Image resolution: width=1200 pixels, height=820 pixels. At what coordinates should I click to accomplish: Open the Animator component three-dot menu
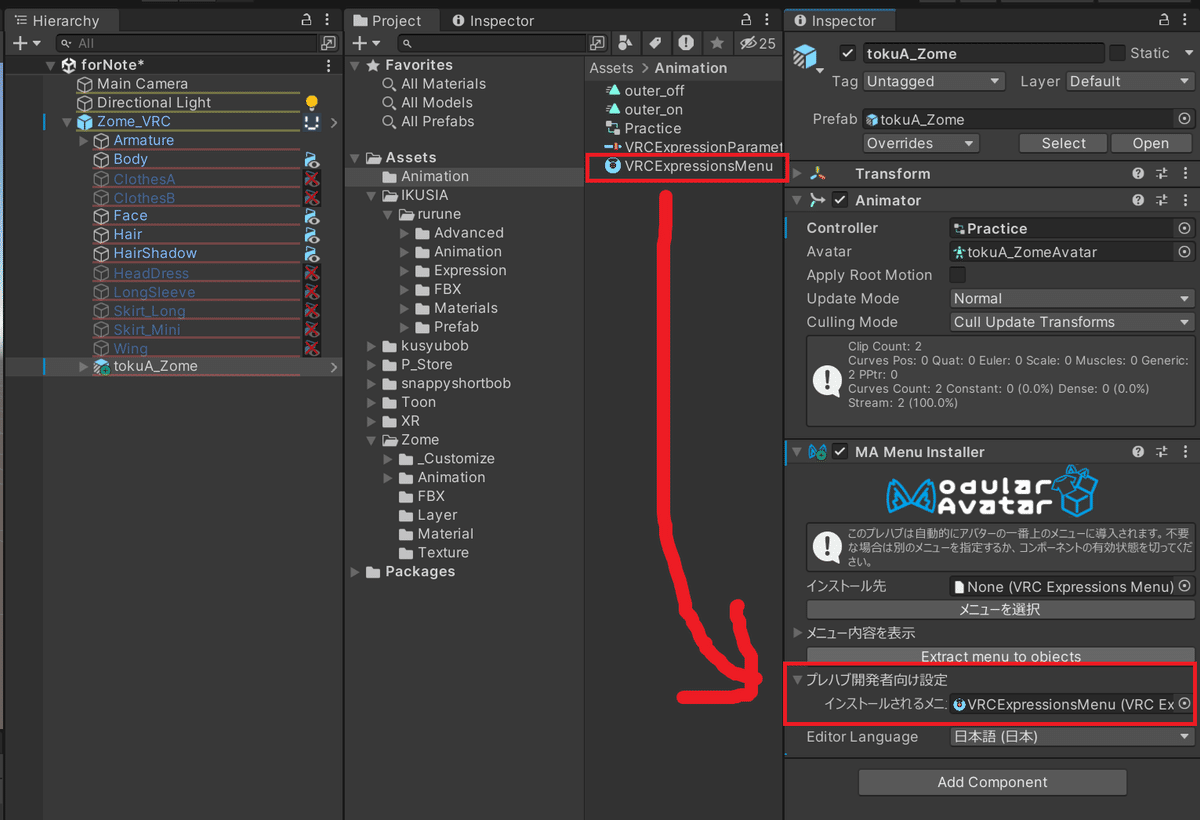(1188, 199)
